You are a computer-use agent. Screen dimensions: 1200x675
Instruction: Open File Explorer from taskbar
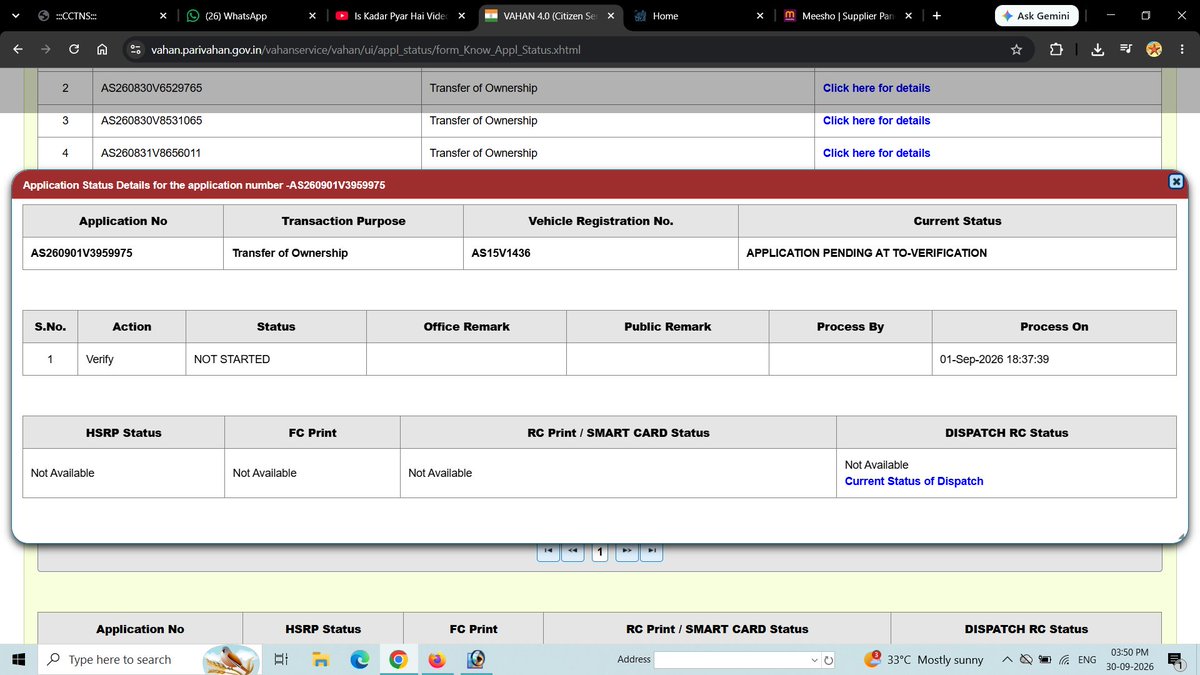[x=320, y=659]
